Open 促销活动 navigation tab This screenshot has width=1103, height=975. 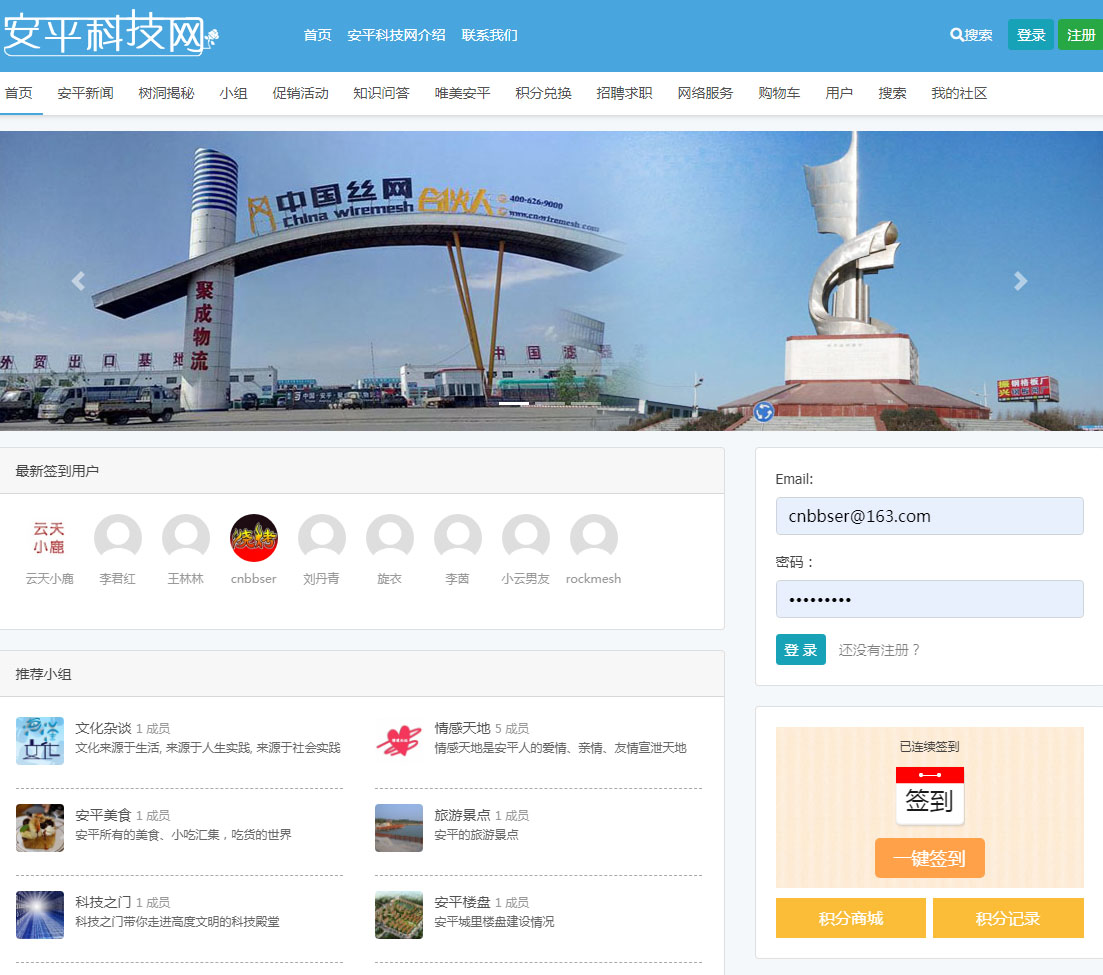[x=300, y=93]
